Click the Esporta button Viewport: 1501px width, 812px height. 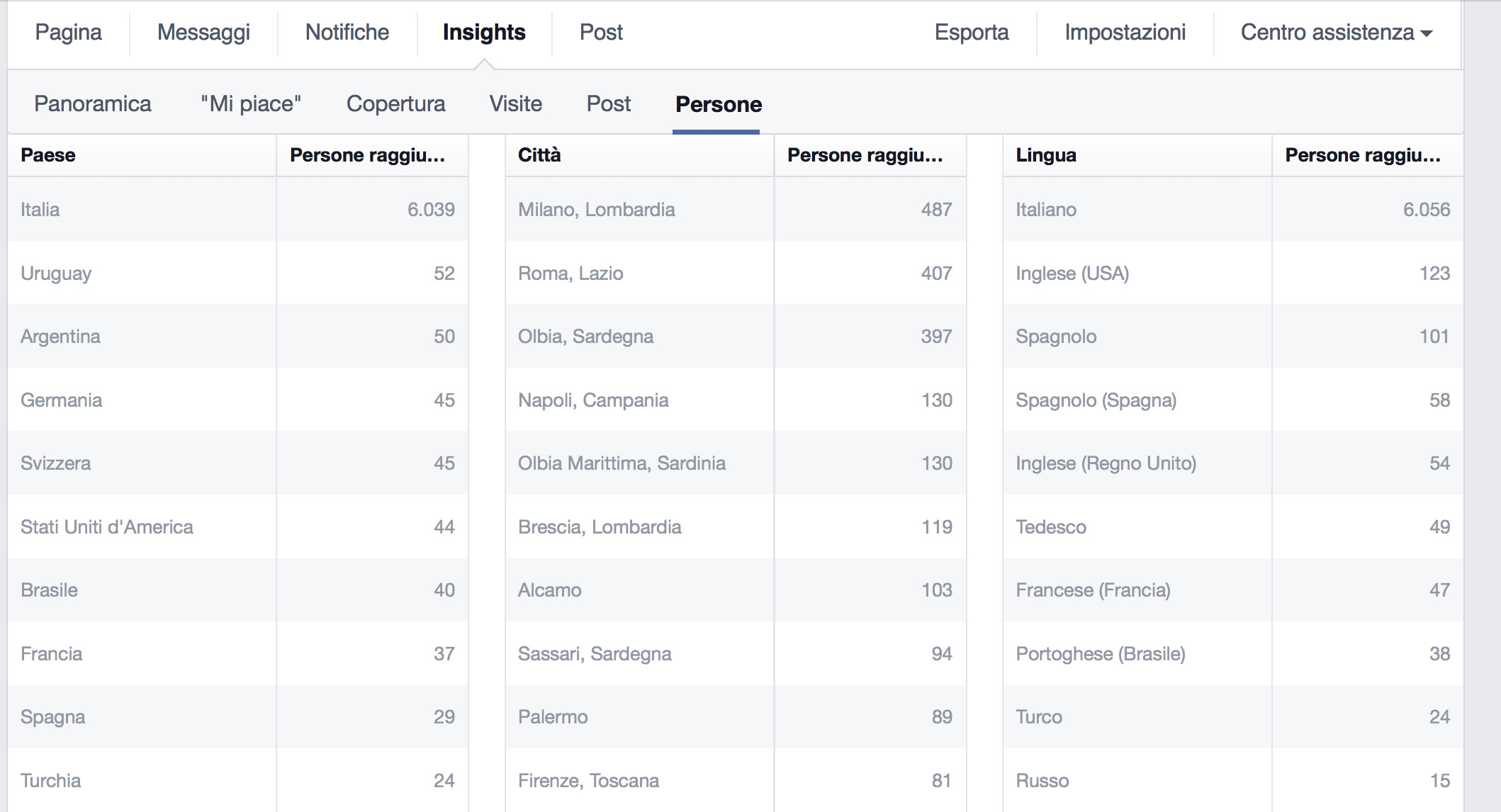tap(971, 33)
